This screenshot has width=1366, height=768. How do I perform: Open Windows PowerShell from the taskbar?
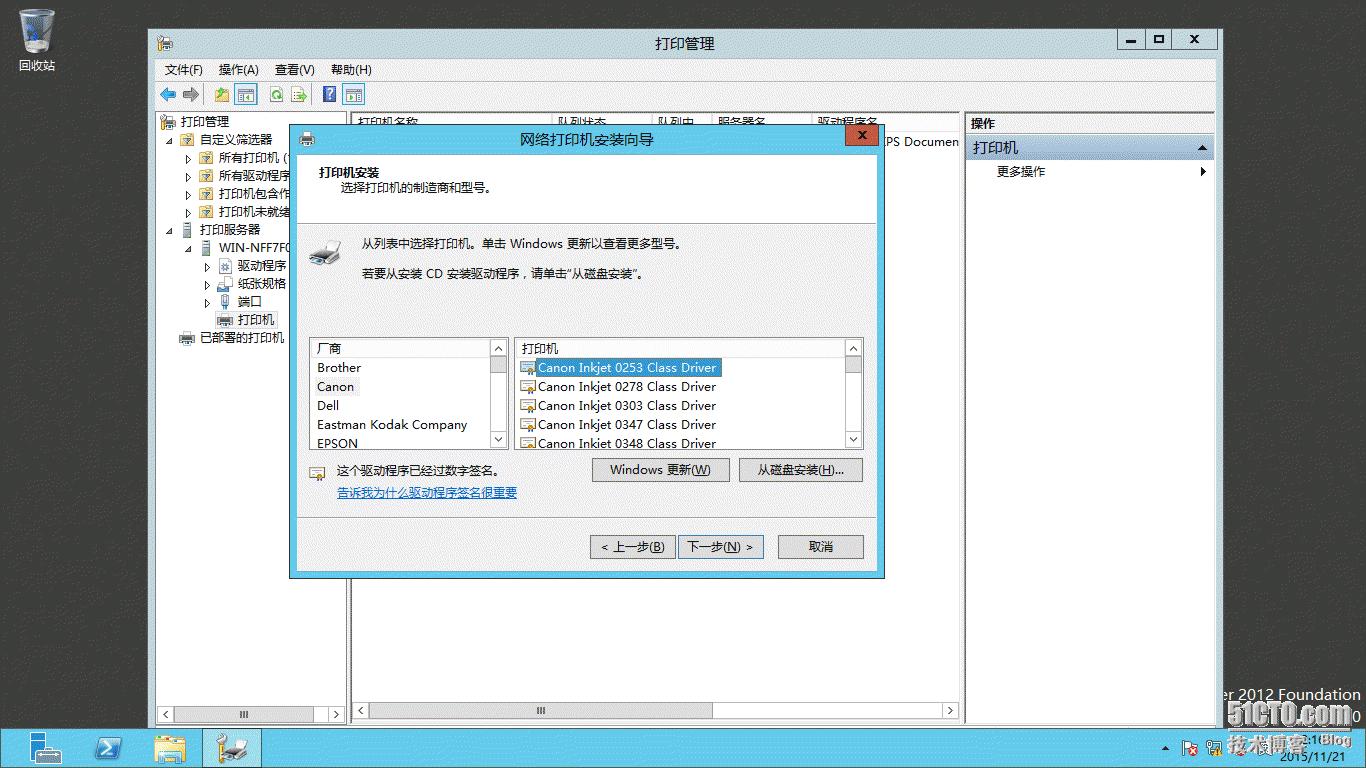[x=110, y=748]
